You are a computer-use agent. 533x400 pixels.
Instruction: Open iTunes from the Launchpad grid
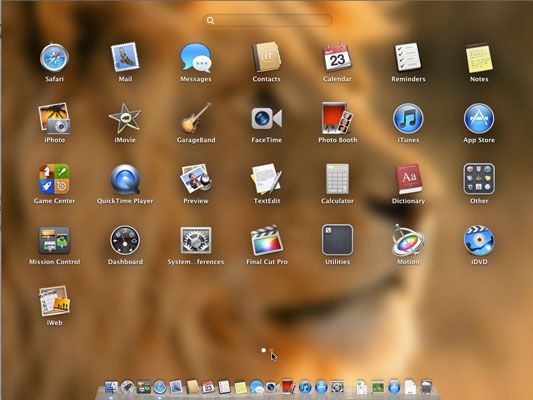[408, 119]
